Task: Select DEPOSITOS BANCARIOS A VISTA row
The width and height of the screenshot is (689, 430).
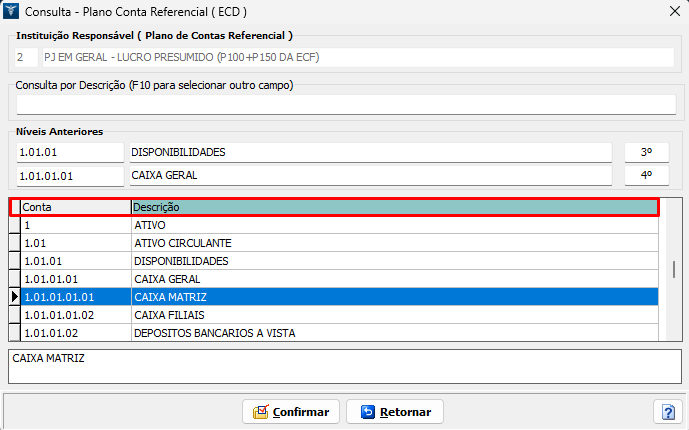Action: pos(394,333)
